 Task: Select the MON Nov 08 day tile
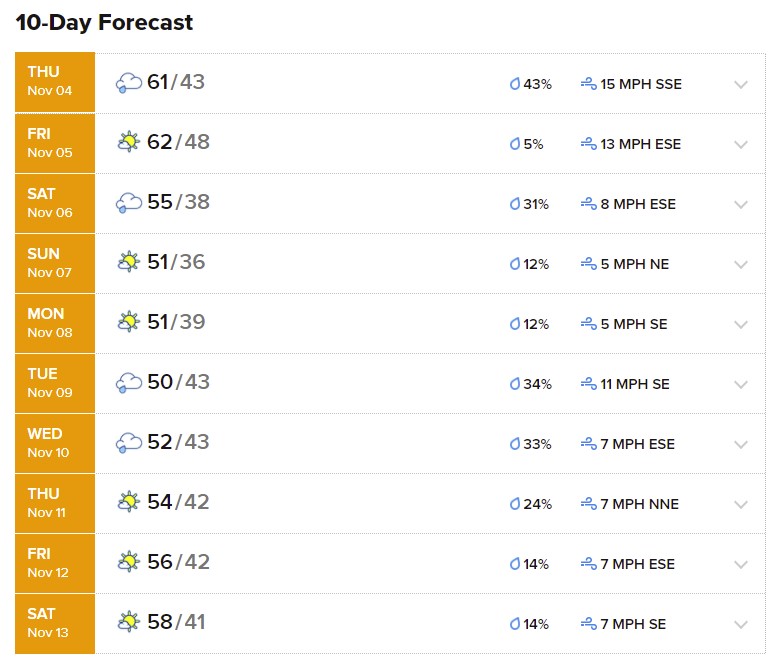(x=55, y=323)
